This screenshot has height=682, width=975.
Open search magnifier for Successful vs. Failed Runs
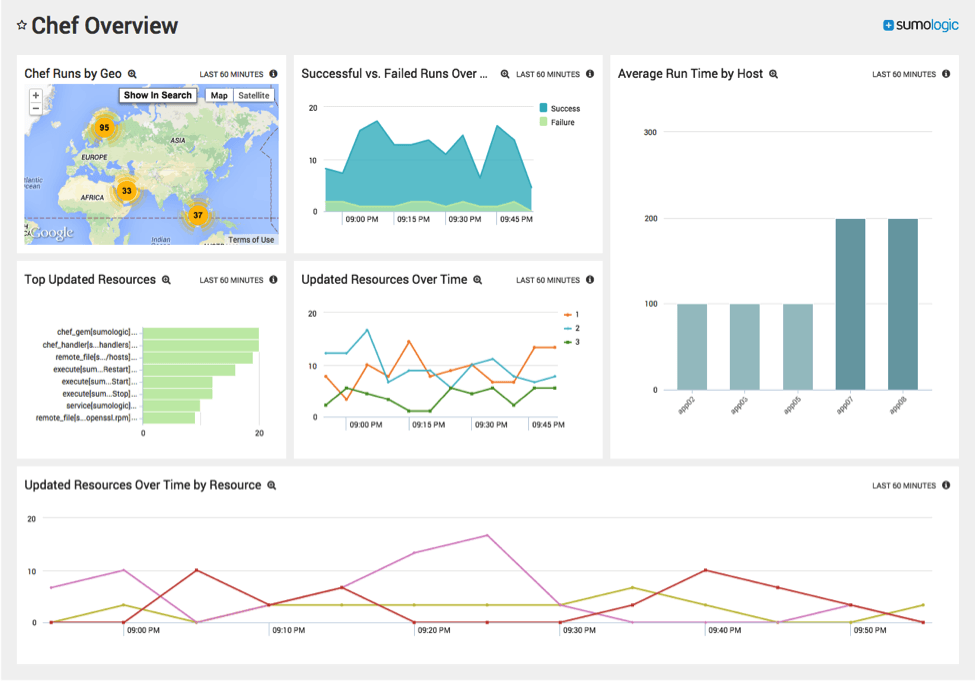pos(505,74)
